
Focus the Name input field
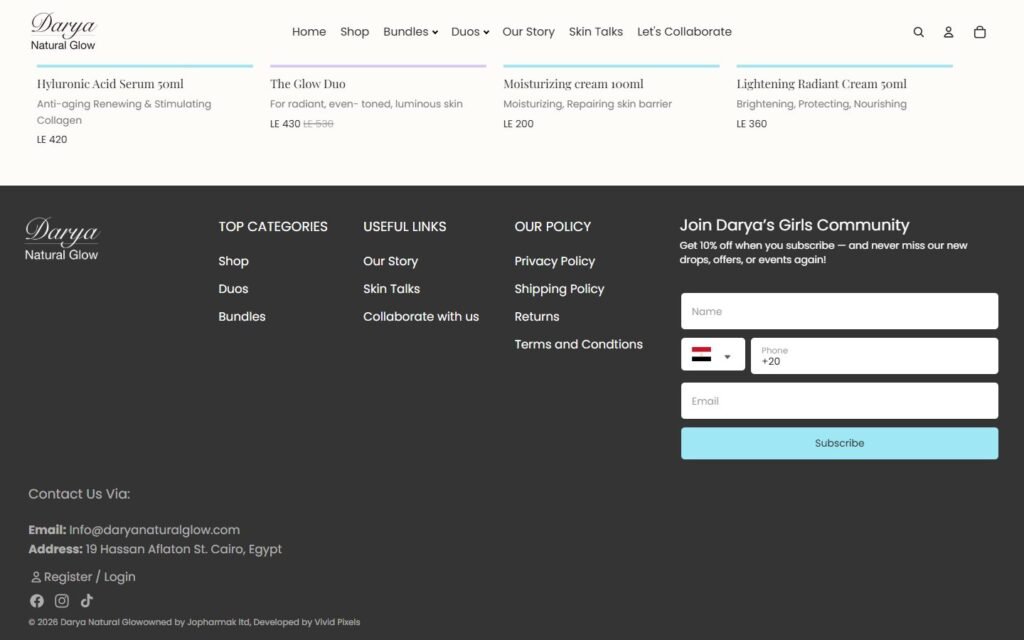tap(839, 312)
